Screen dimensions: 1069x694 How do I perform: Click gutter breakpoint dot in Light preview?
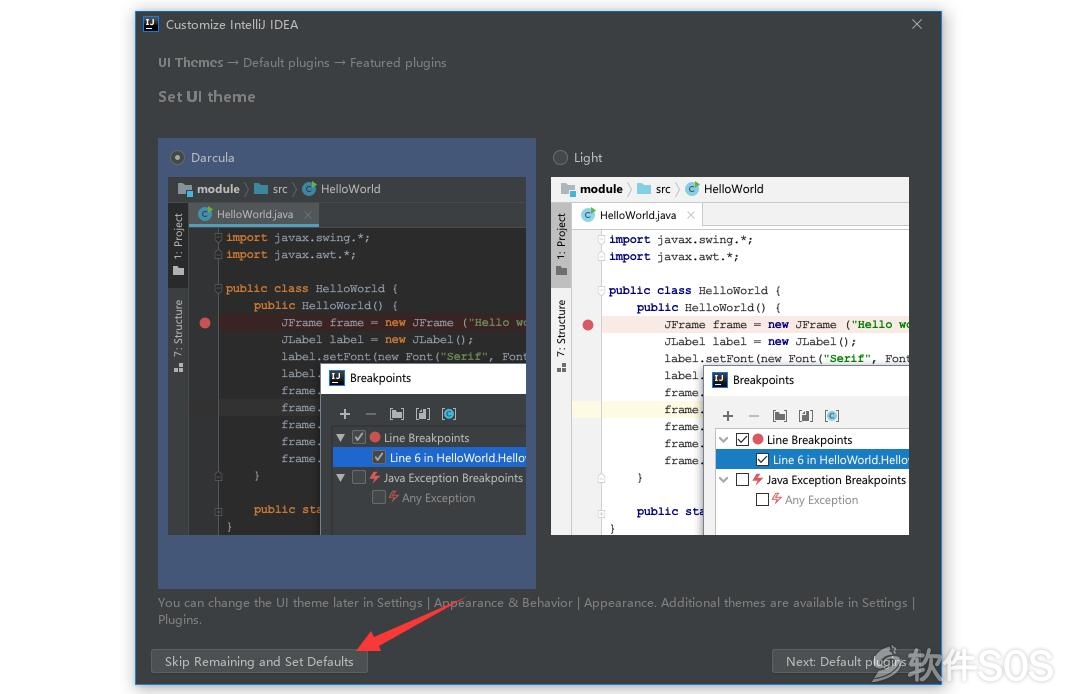(588, 325)
